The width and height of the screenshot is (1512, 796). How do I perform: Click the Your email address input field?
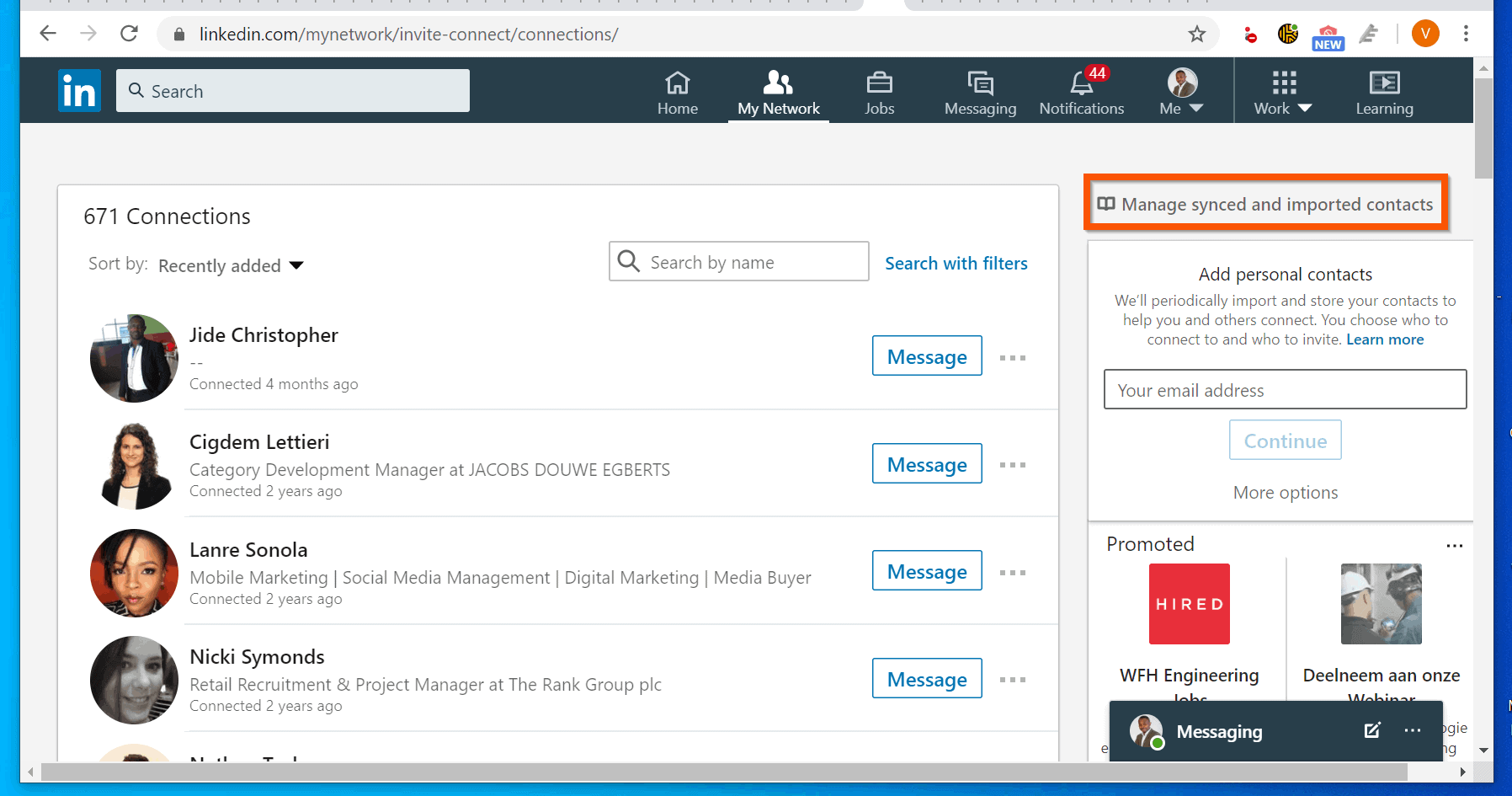coord(1284,389)
